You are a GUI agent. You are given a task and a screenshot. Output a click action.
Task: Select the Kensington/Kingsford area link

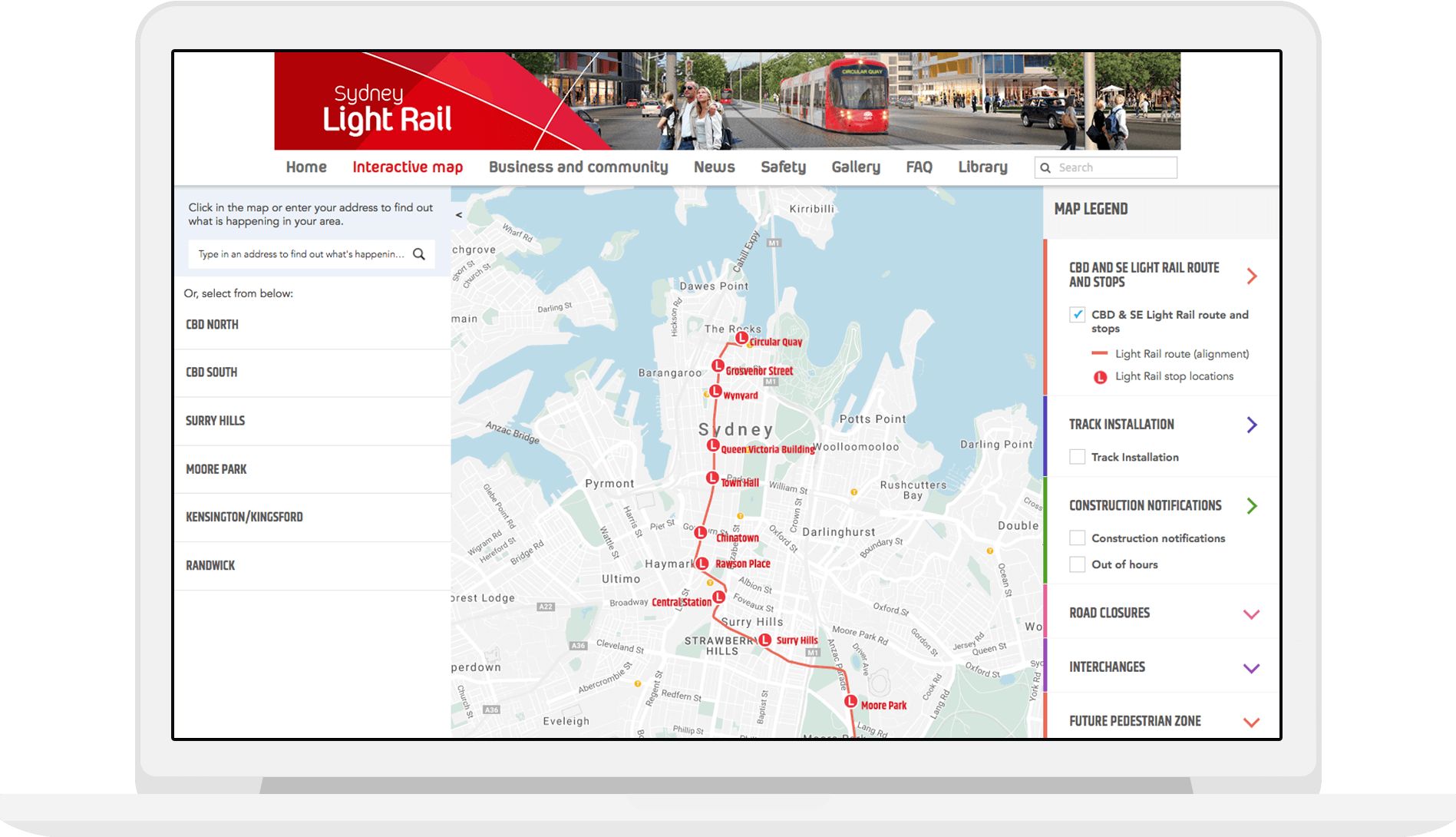click(x=244, y=517)
